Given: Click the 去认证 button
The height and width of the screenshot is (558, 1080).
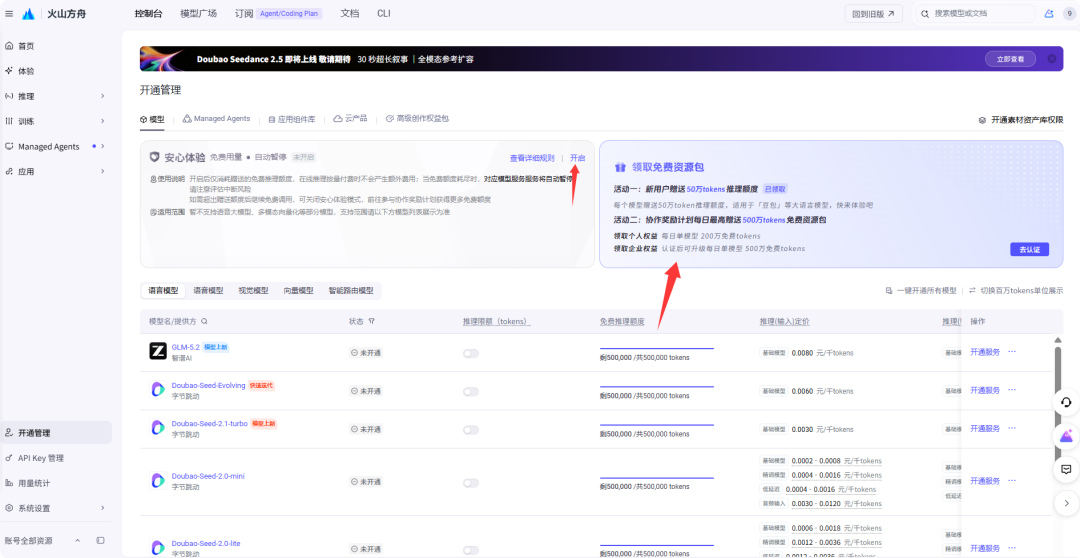Looking at the screenshot, I should 1029,249.
